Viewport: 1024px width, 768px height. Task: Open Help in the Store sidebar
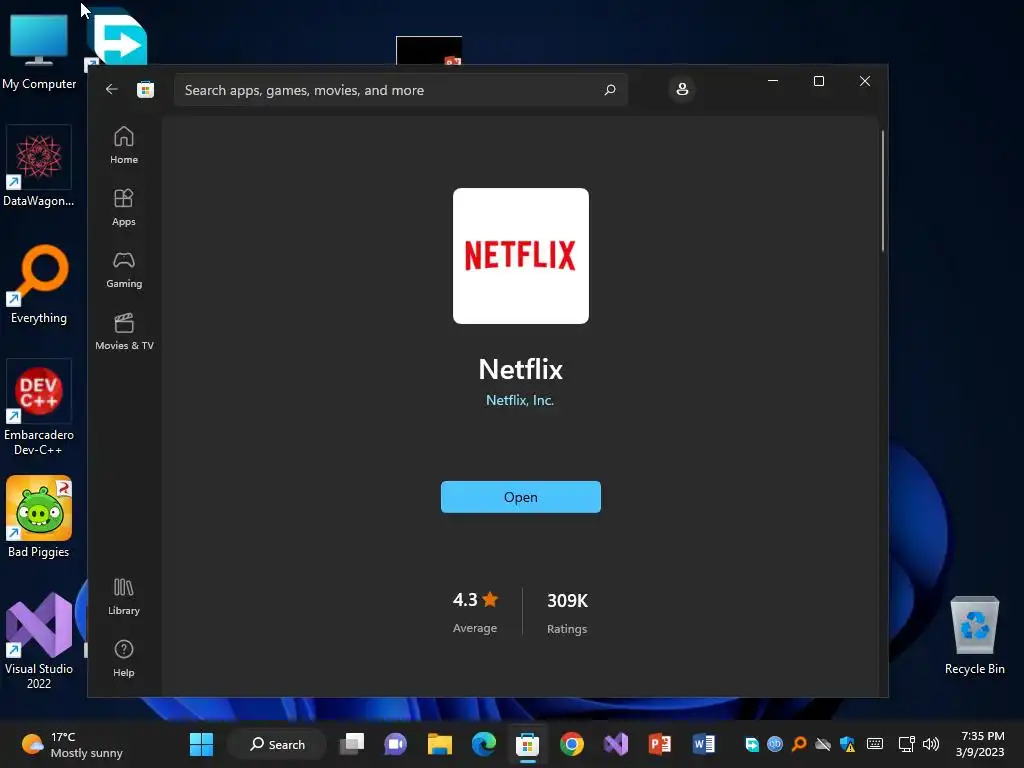coord(123,658)
